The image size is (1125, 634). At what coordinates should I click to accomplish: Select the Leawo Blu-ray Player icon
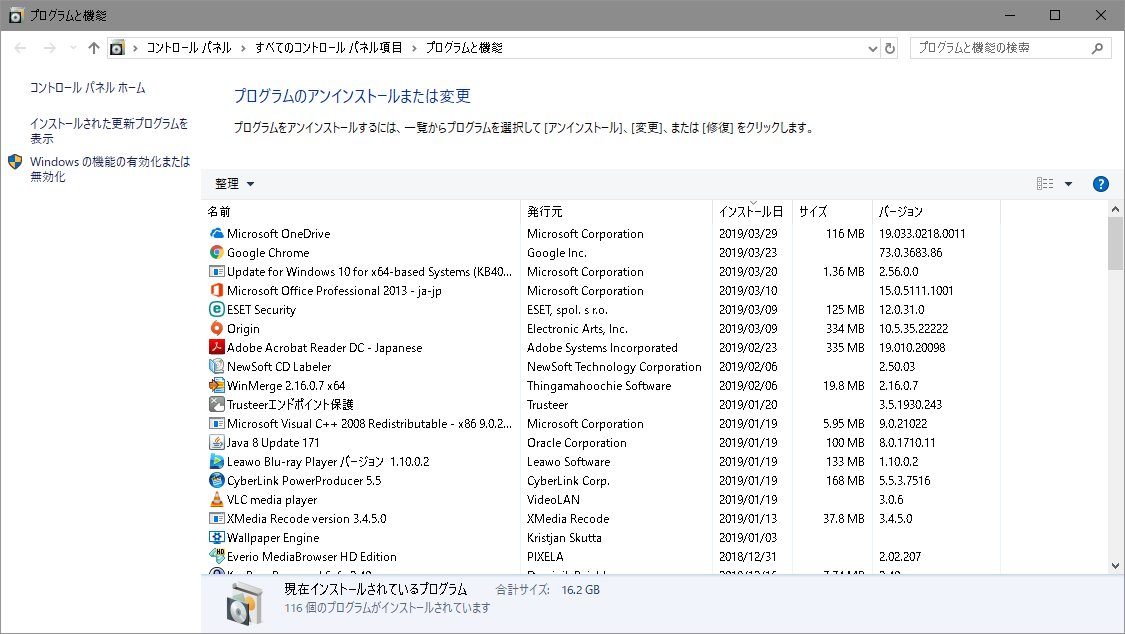click(x=217, y=461)
